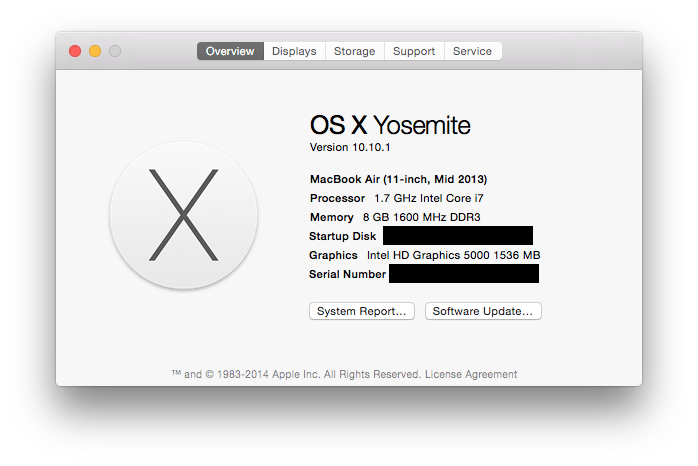Select the Support tab

pyautogui.click(x=414, y=51)
